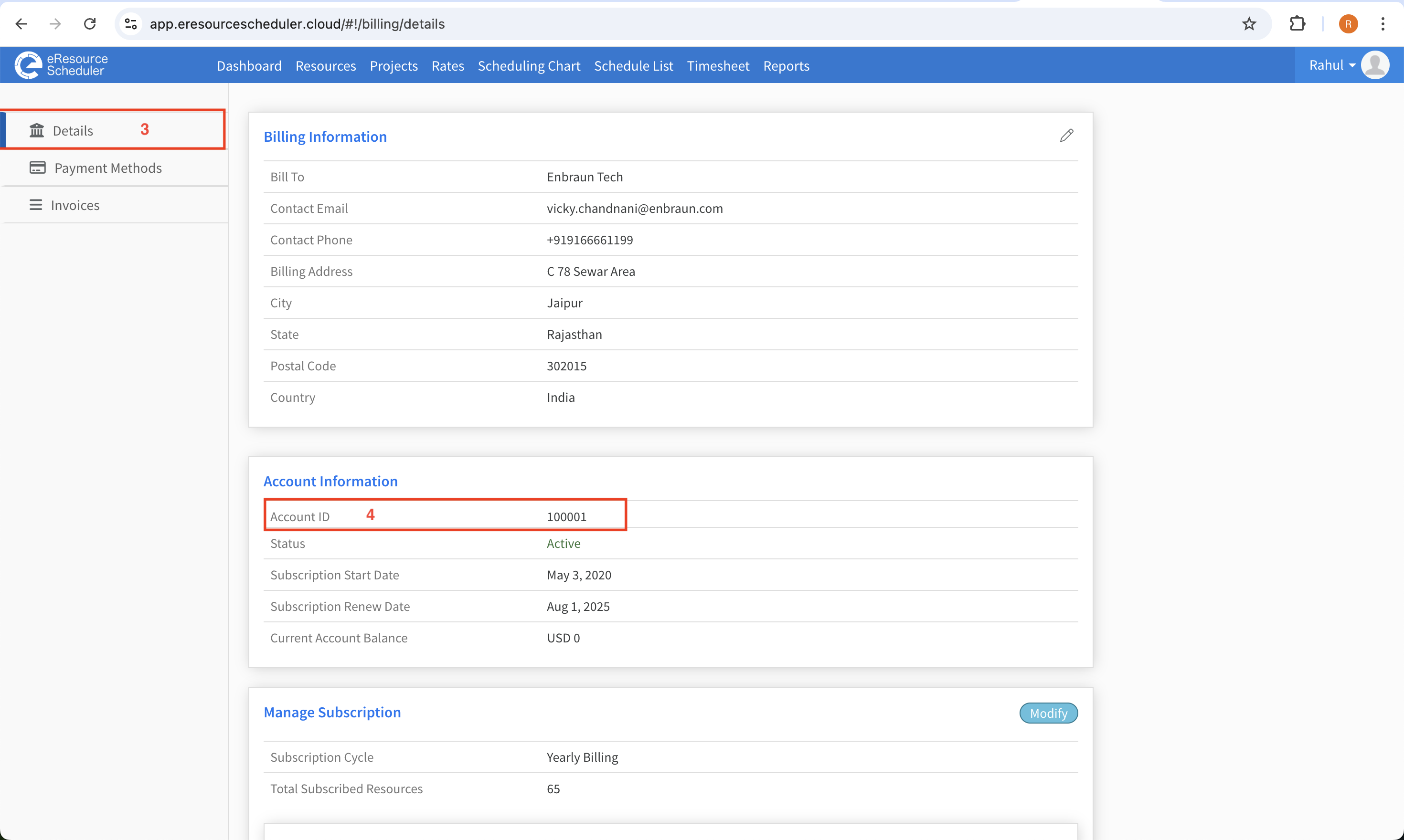Click the Bill To value Enbraun Tech
Image resolution: width=1404 pixels, height=840 pixels.
(x=585, y=177)
